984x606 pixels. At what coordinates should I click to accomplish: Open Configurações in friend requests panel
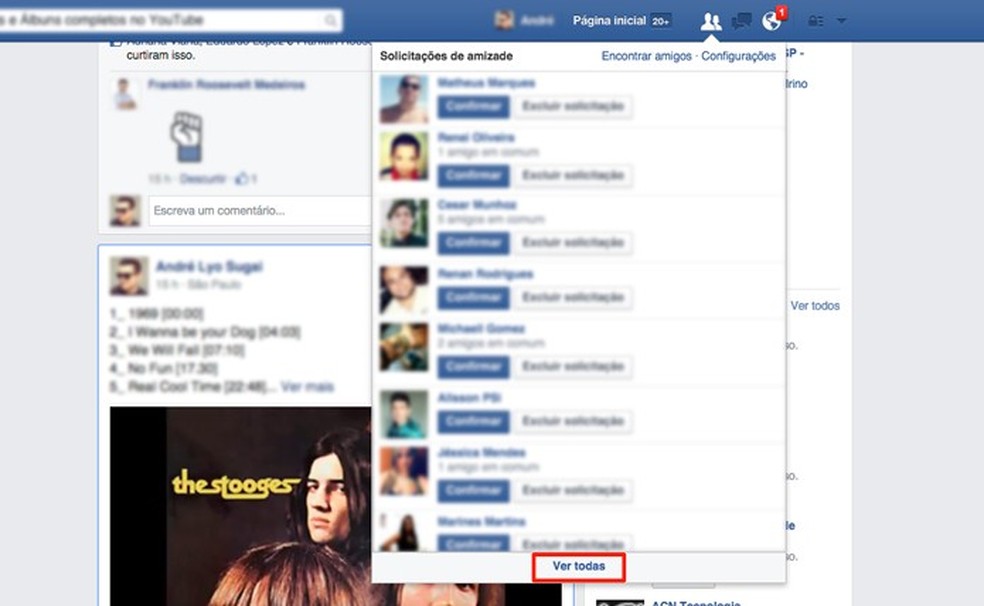(x=738, y=56)
